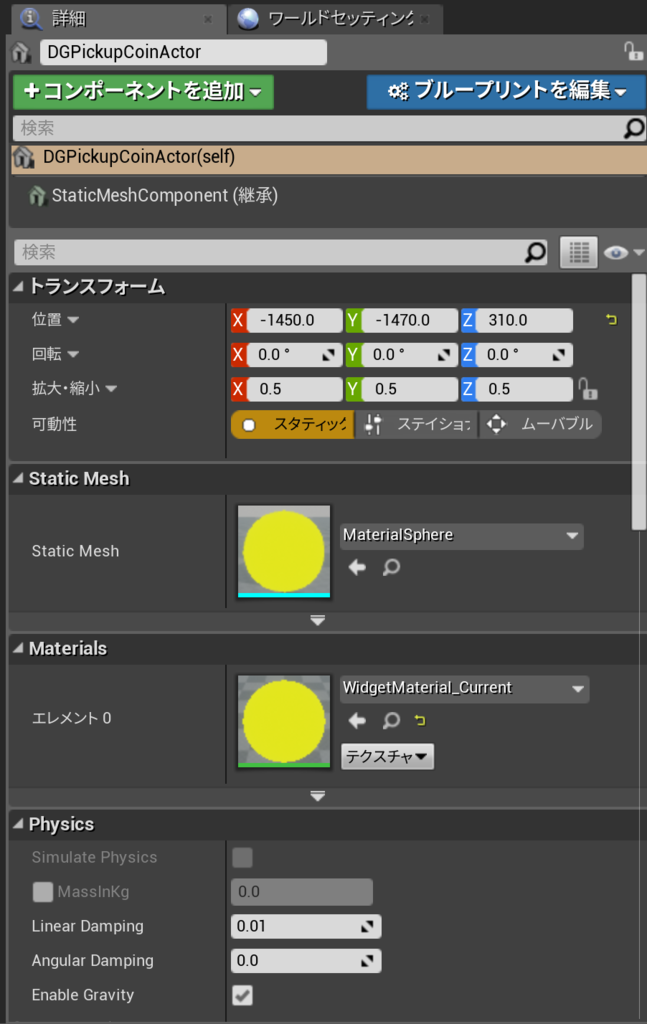
Task: Close the 詳細 tab
Action: pyautogui.click(x=208, y=20)
